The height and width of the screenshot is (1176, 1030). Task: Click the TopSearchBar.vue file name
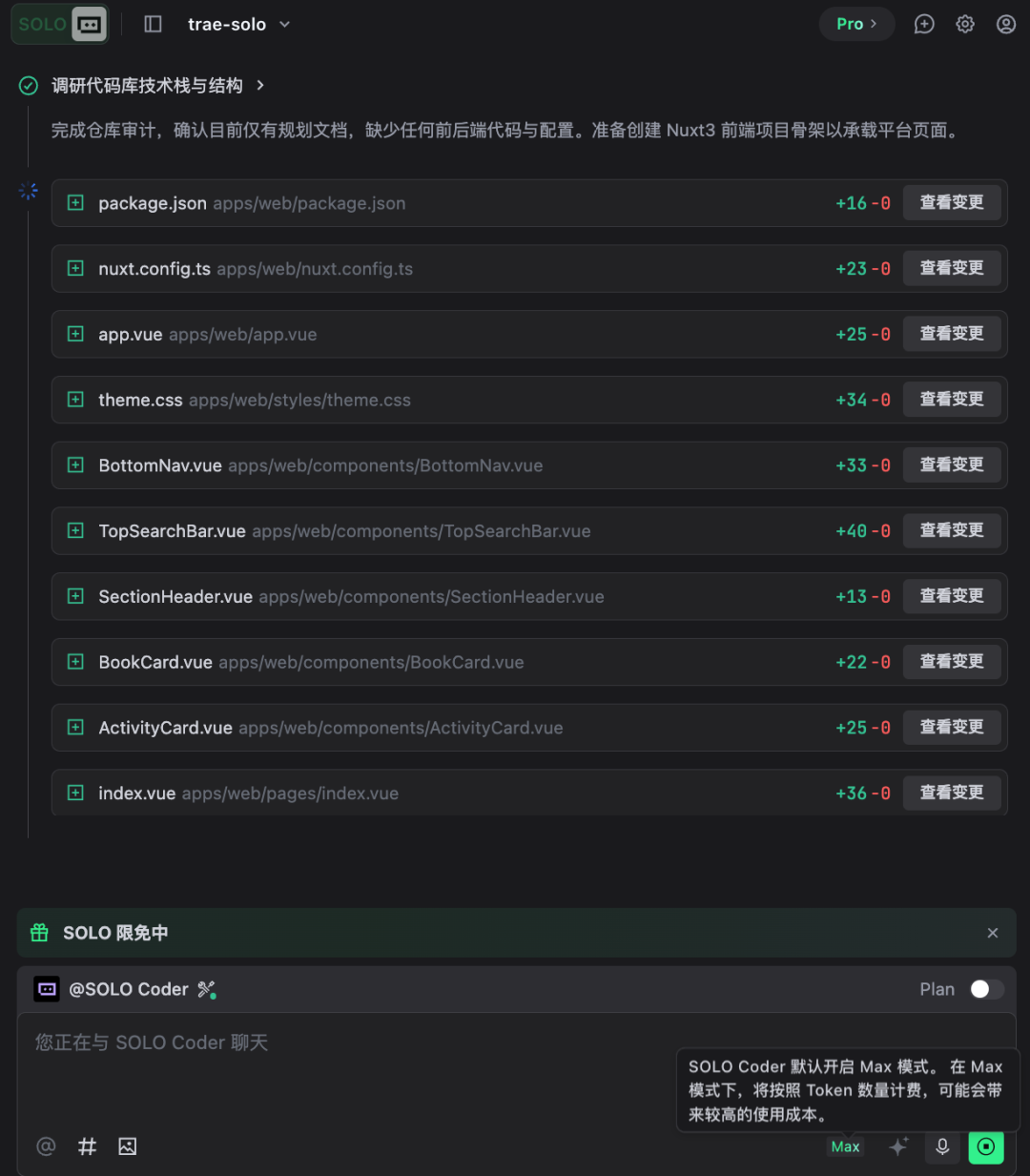point(173,531)
